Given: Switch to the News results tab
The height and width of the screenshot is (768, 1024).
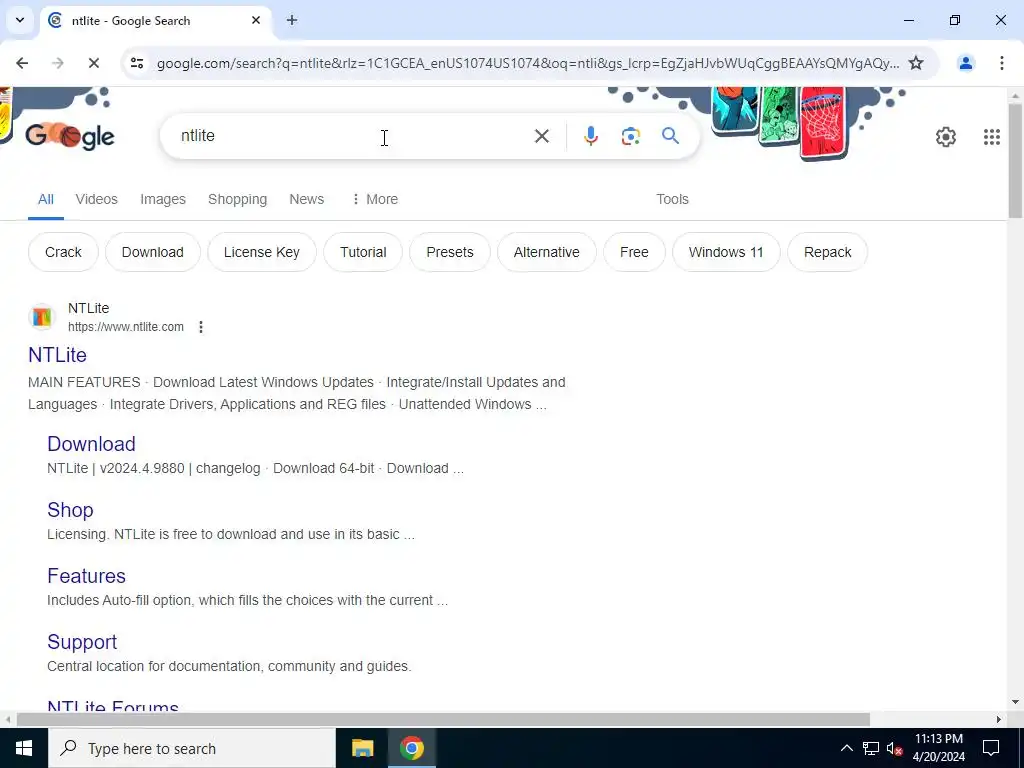Looking at the screenshot, I should click(306, 199).
